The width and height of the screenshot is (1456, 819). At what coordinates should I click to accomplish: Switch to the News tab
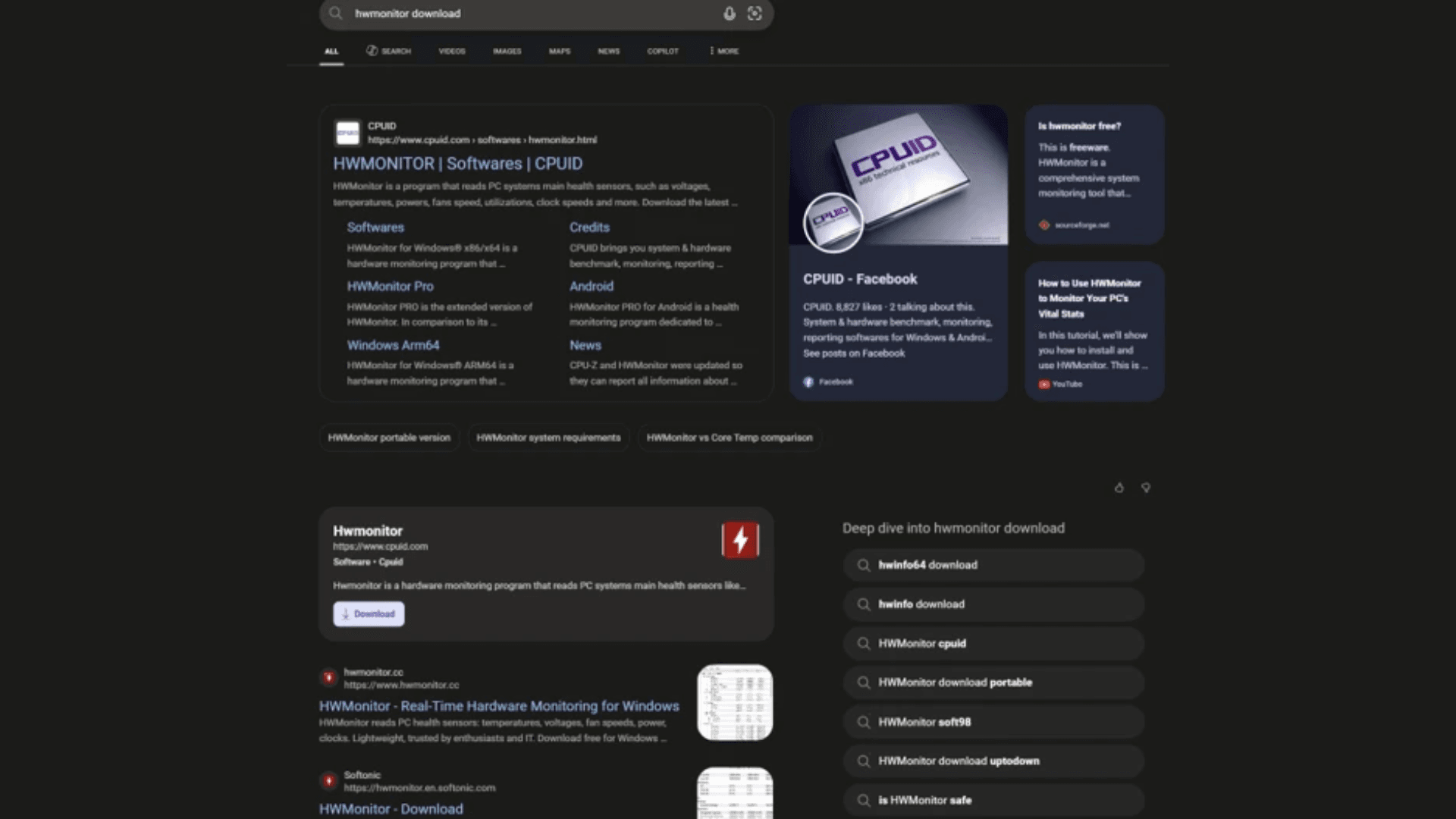coord(609,52)
